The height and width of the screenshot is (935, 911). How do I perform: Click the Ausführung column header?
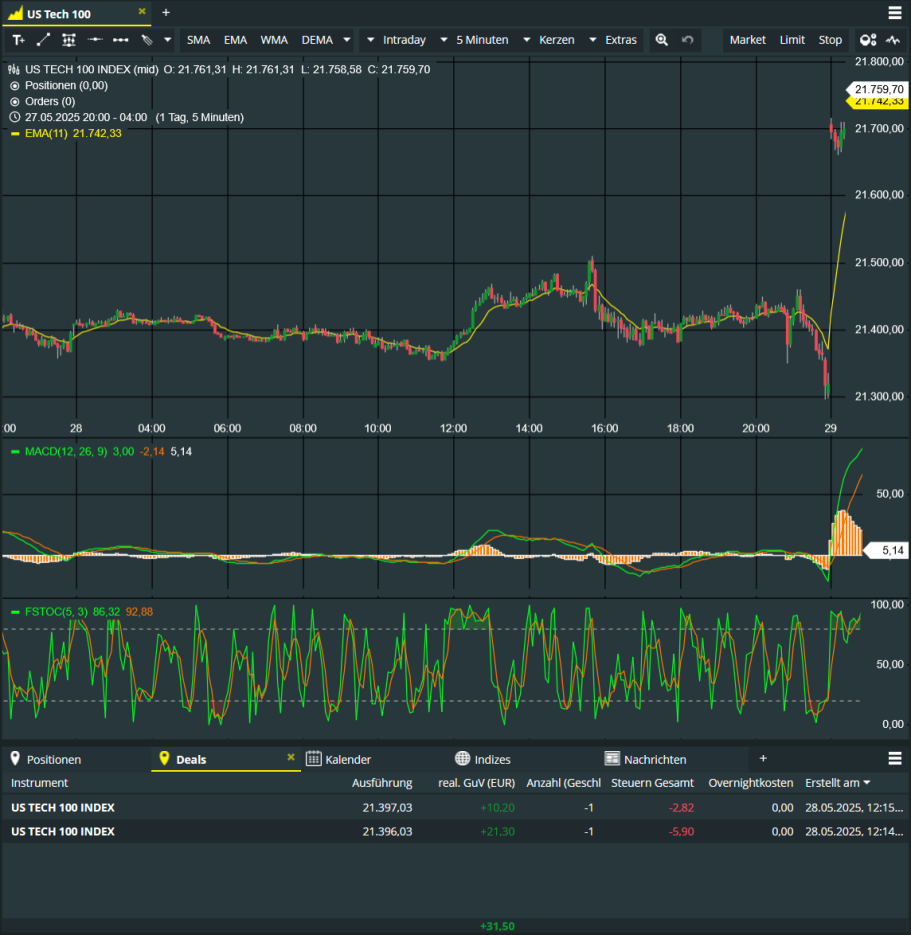pos(382,783)
